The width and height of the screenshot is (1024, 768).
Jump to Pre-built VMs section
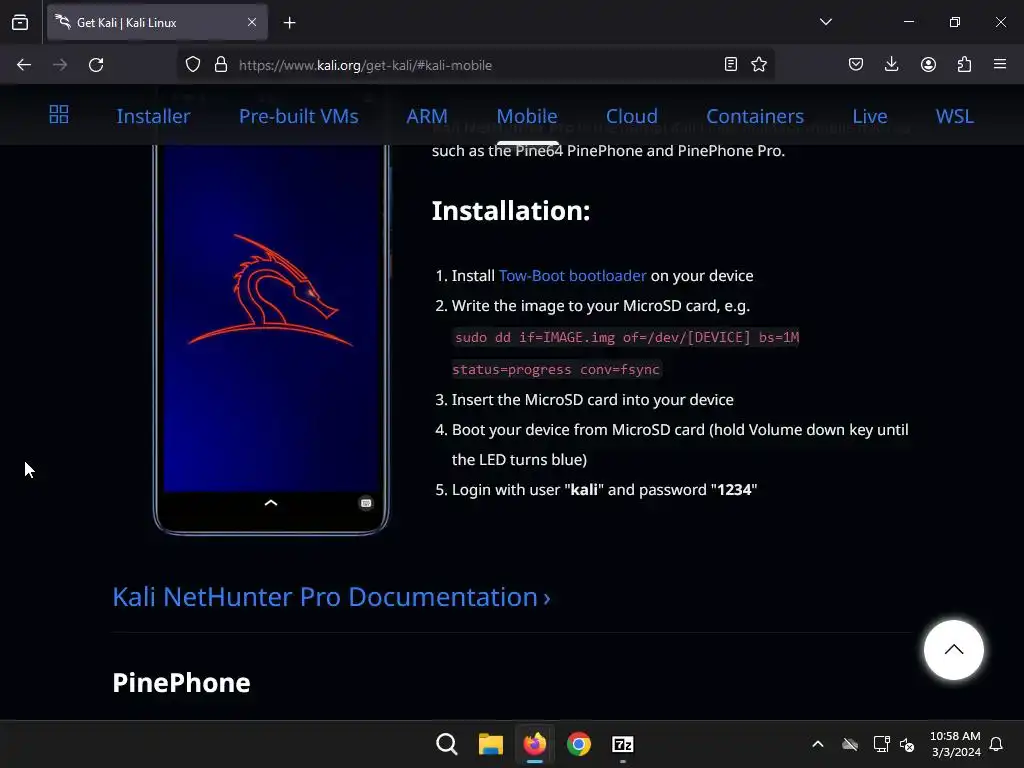point(298,116)
